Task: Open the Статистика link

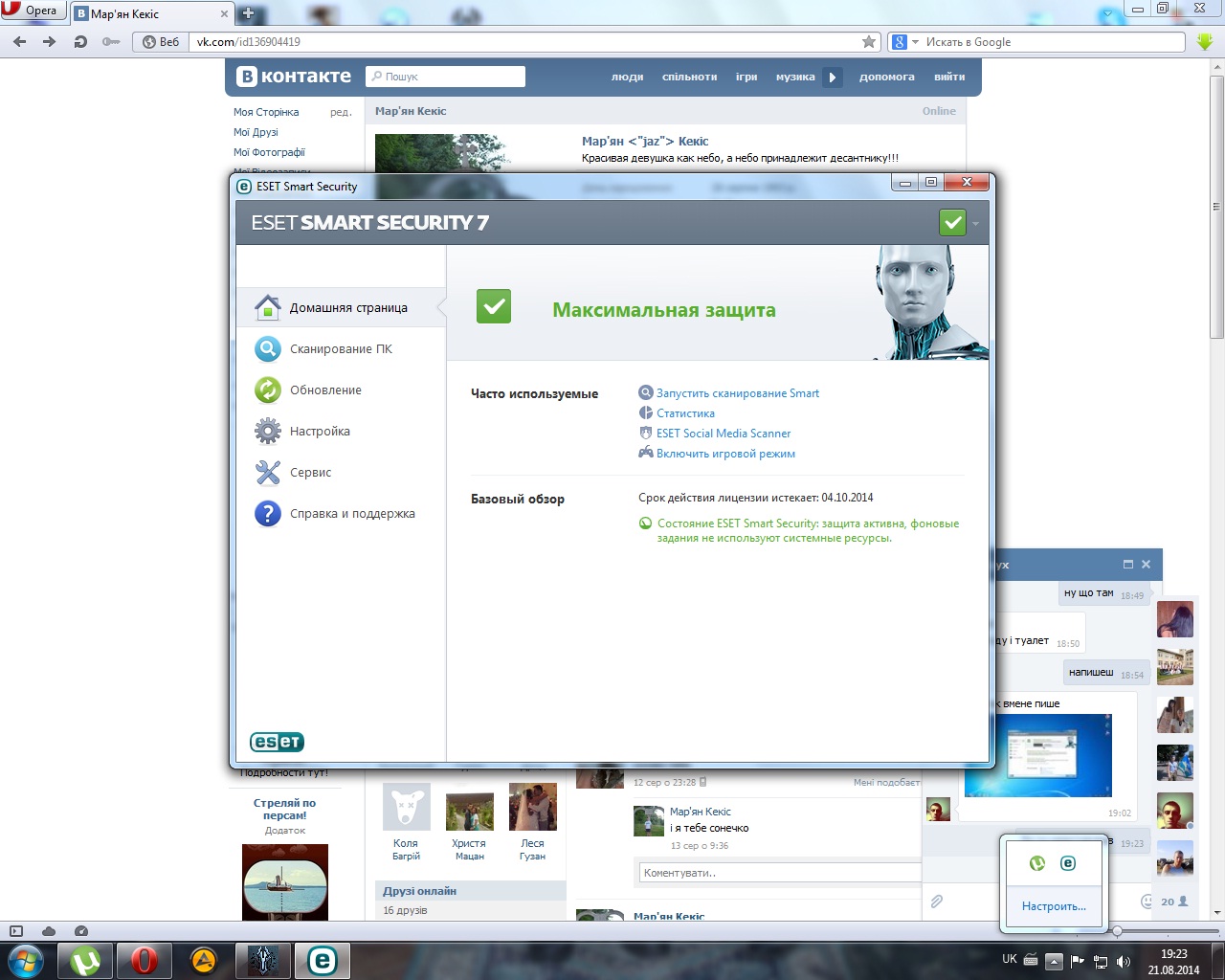Action: pos(685,413)
